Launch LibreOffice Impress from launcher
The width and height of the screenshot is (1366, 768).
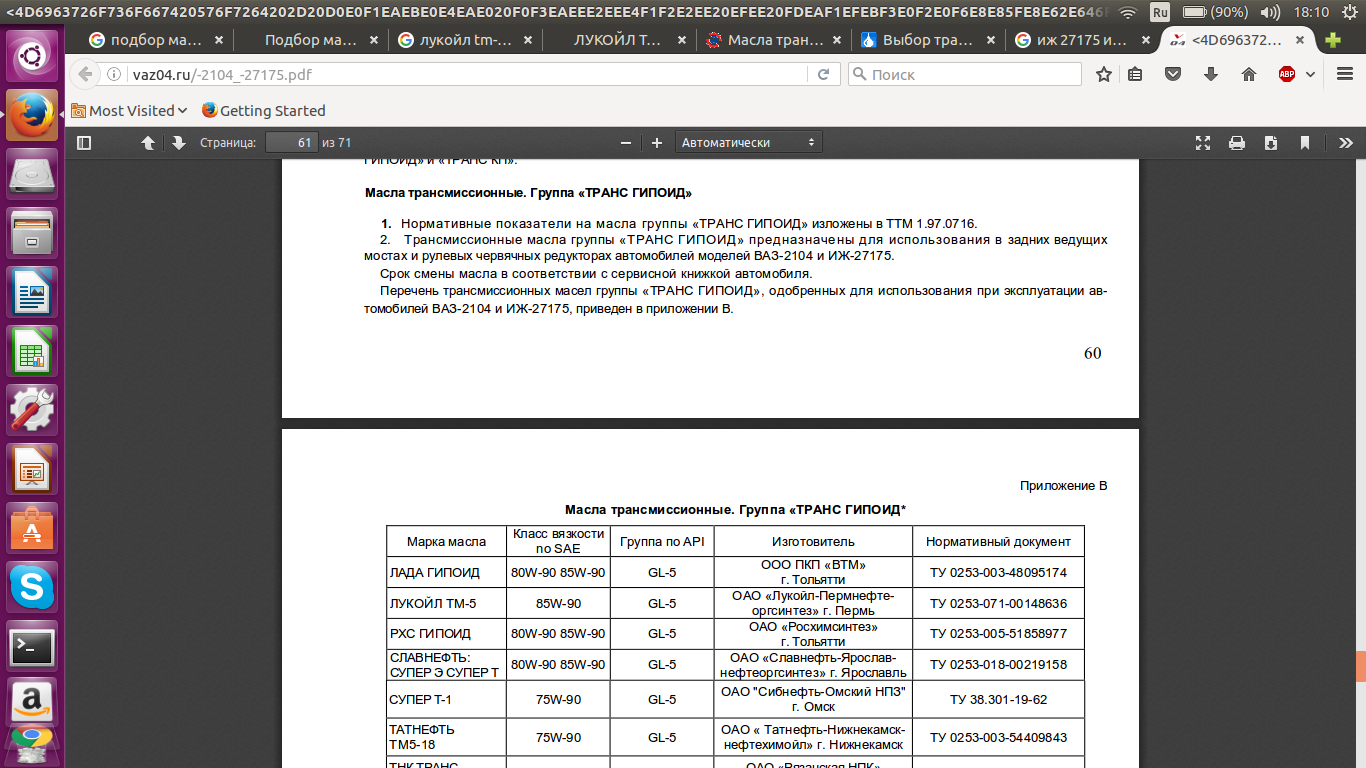32,469
